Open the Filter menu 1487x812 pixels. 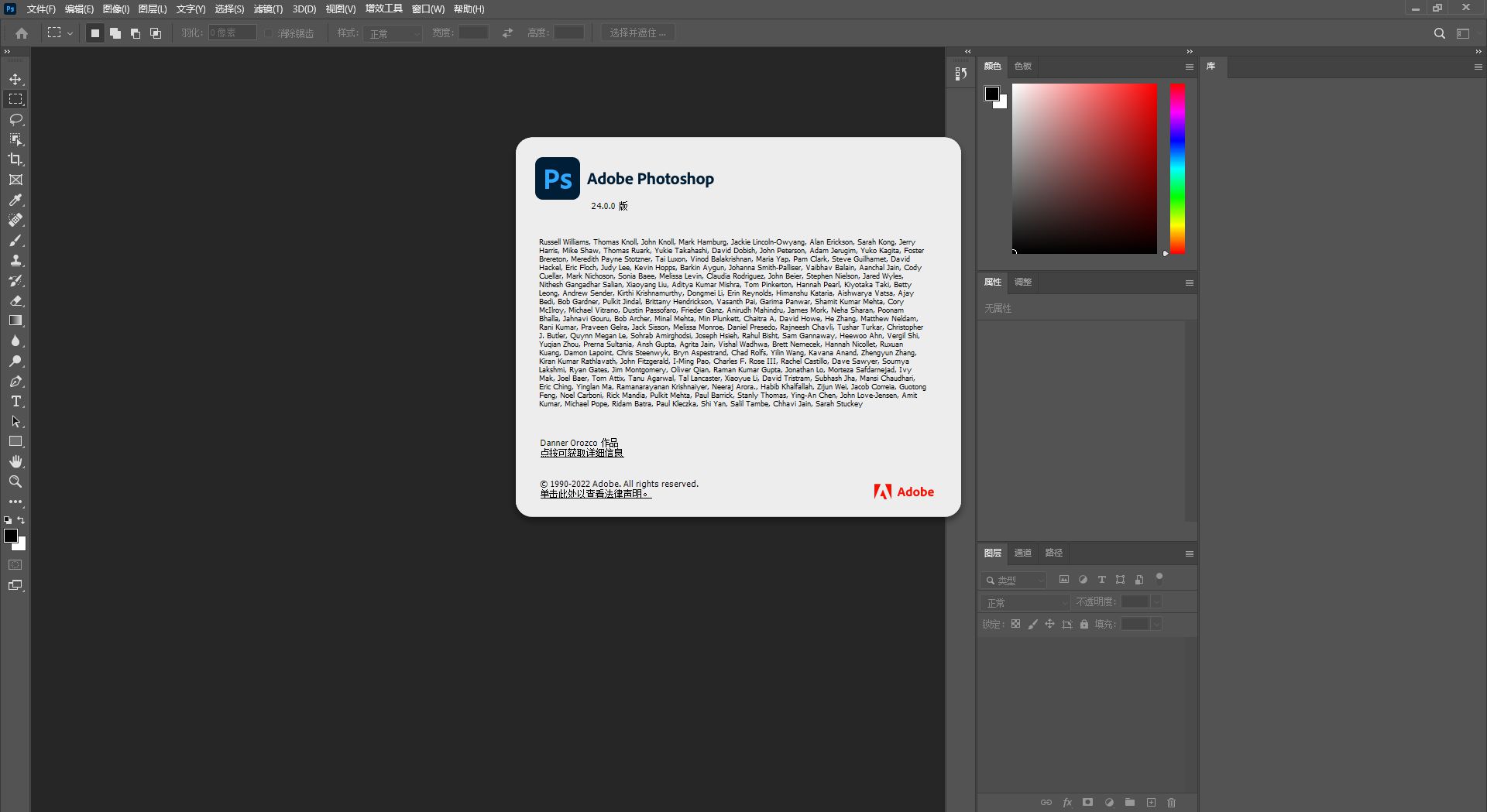[268, 9]
